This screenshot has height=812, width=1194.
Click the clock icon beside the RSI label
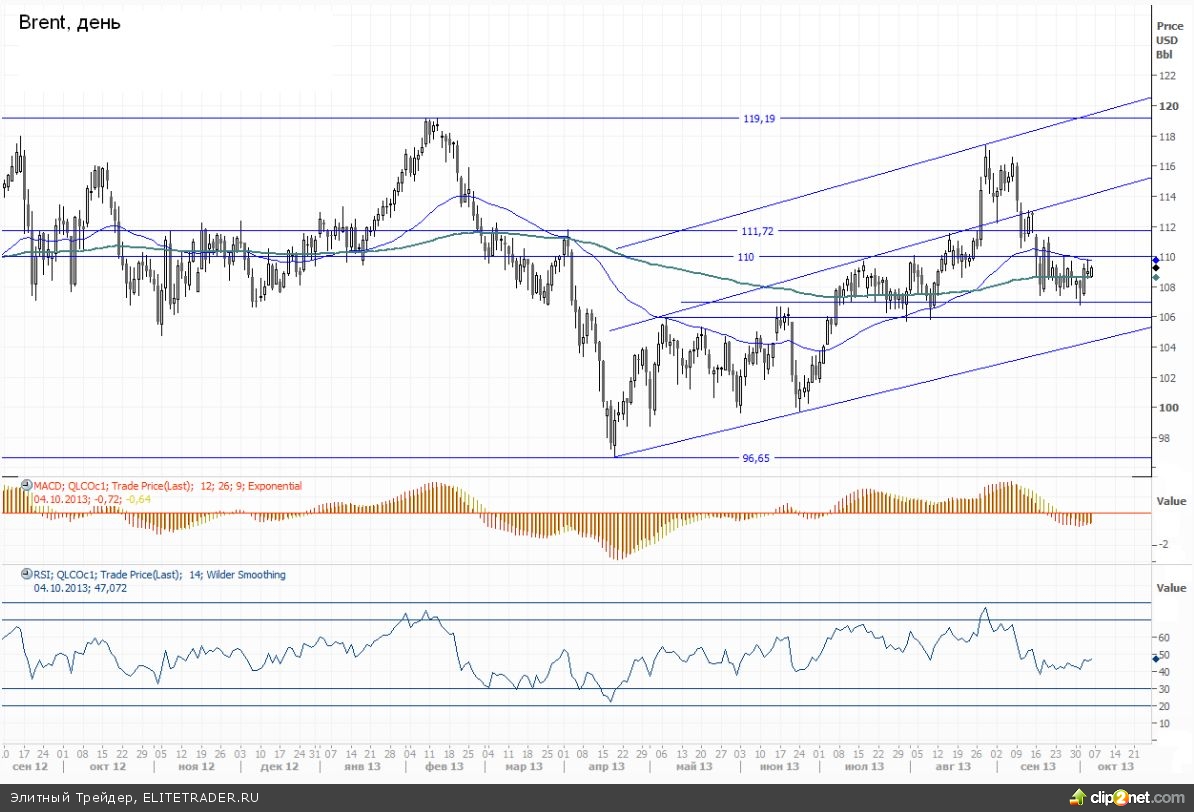coord(26,575)
